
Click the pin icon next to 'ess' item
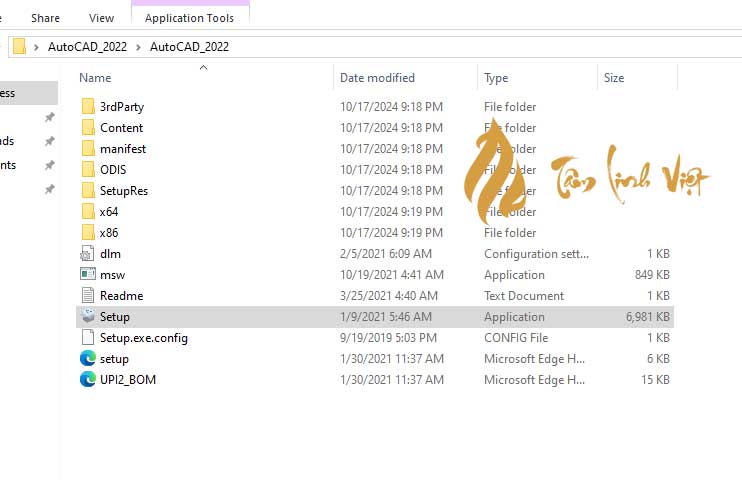click(49, 117)
